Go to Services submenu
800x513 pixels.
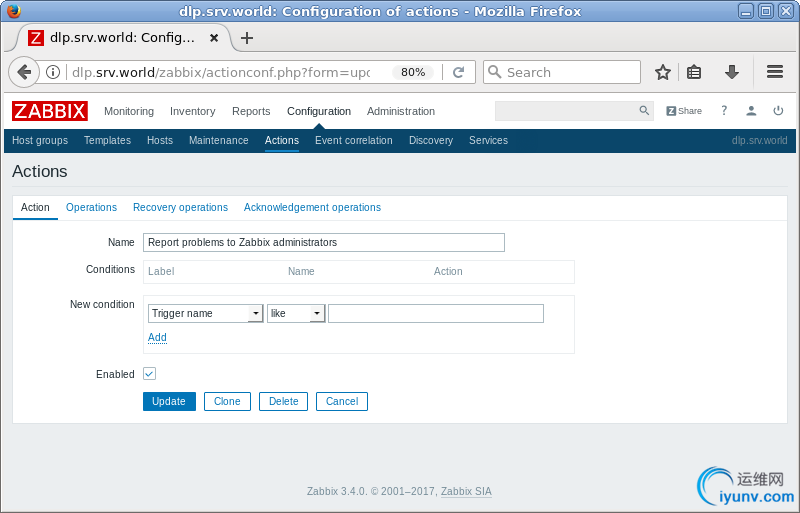(488, 140)
